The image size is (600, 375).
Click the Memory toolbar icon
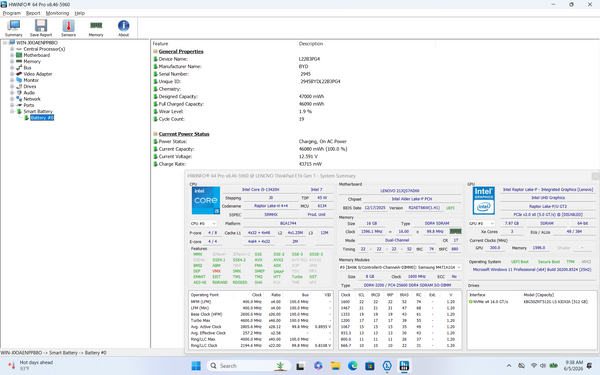click(x=96, y=28)
